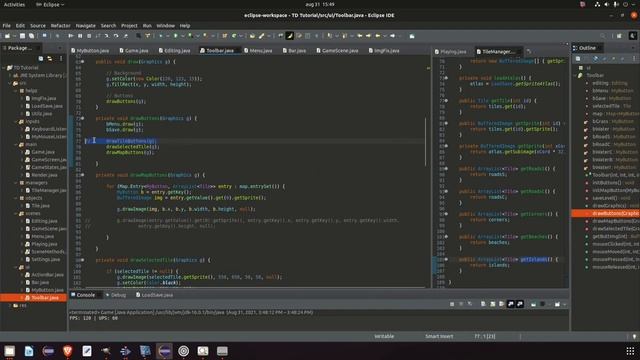
Task: Click the Resume debug toolbar icon
Action: [71, 36]
